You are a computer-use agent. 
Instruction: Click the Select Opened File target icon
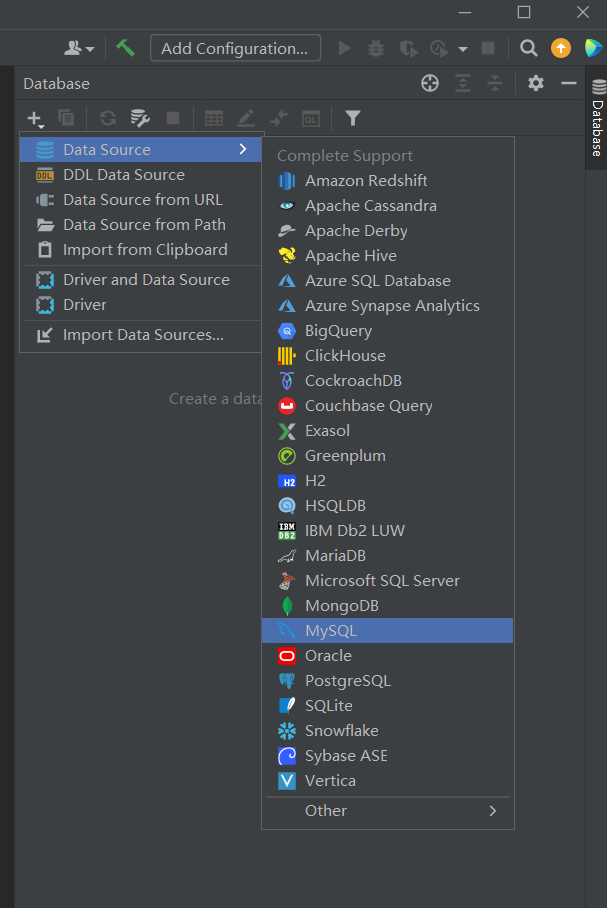pyautogui.click(x=430, y=83)
